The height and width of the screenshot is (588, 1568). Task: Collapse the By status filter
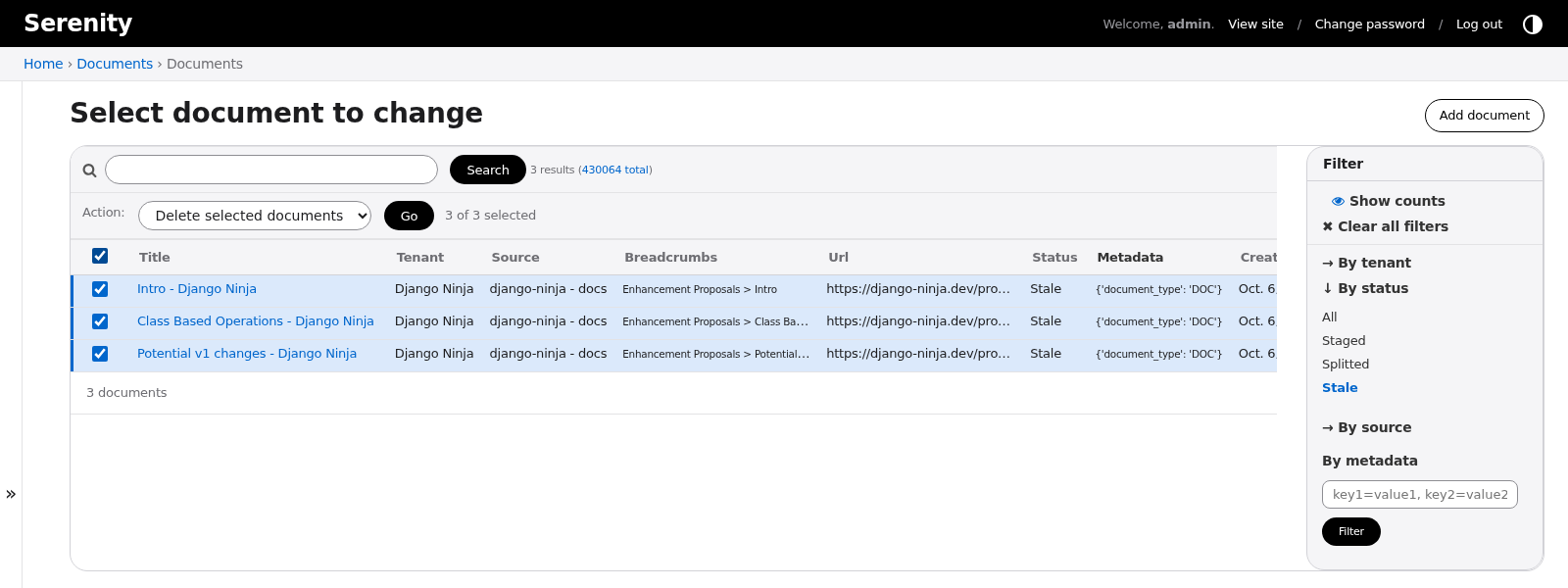(x=1365, y=288)
